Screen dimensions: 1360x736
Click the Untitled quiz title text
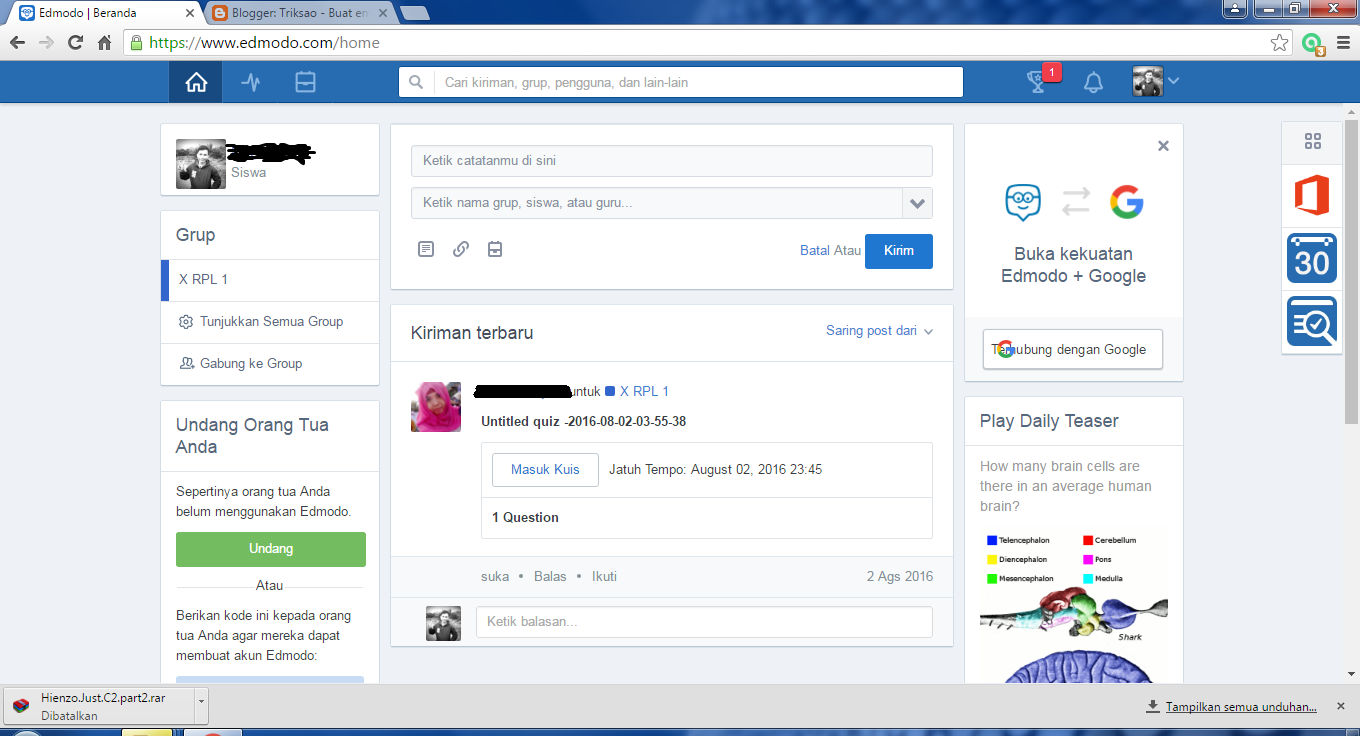click(583, 422)
